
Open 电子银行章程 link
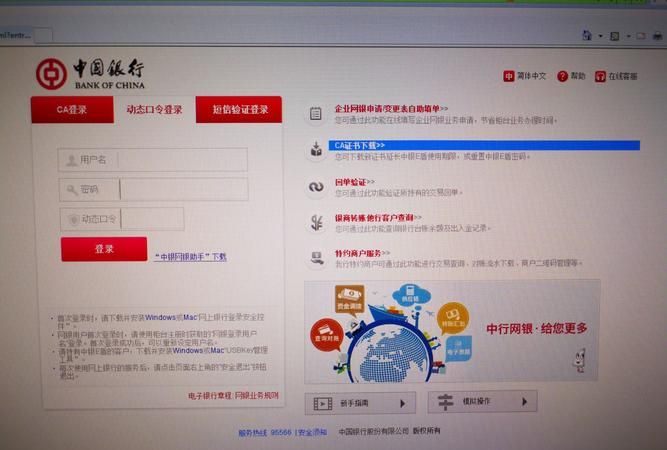pos(210,396)
